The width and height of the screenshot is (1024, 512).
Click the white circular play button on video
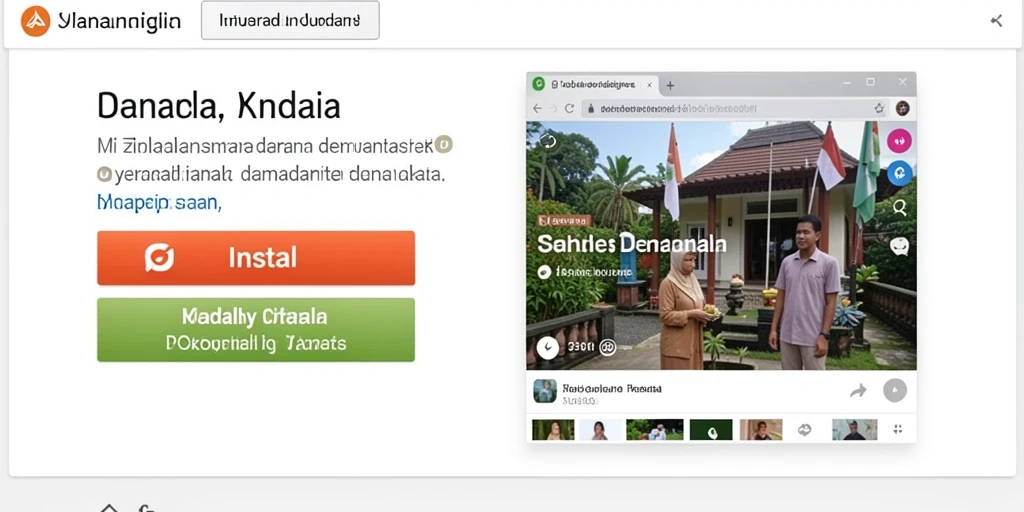pyautogui.click(x=547, y=348)
